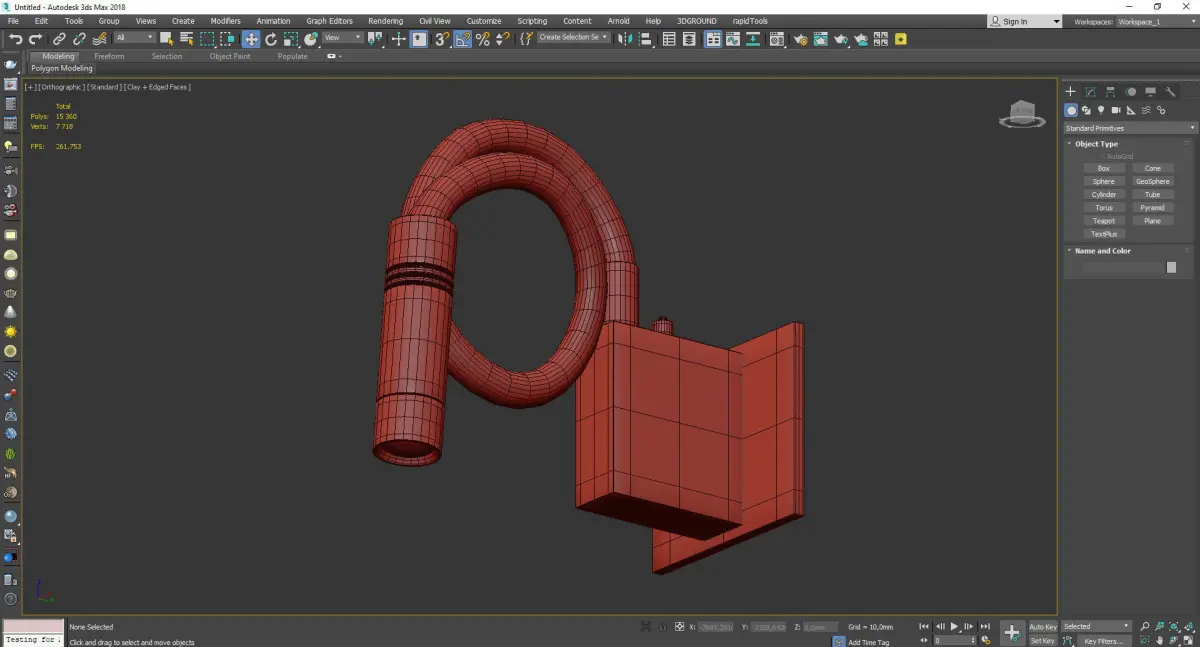The height and width of the screenshot is (647, 1200).
Task: Click the Key Filters button
Action: tap(1103, 641)
